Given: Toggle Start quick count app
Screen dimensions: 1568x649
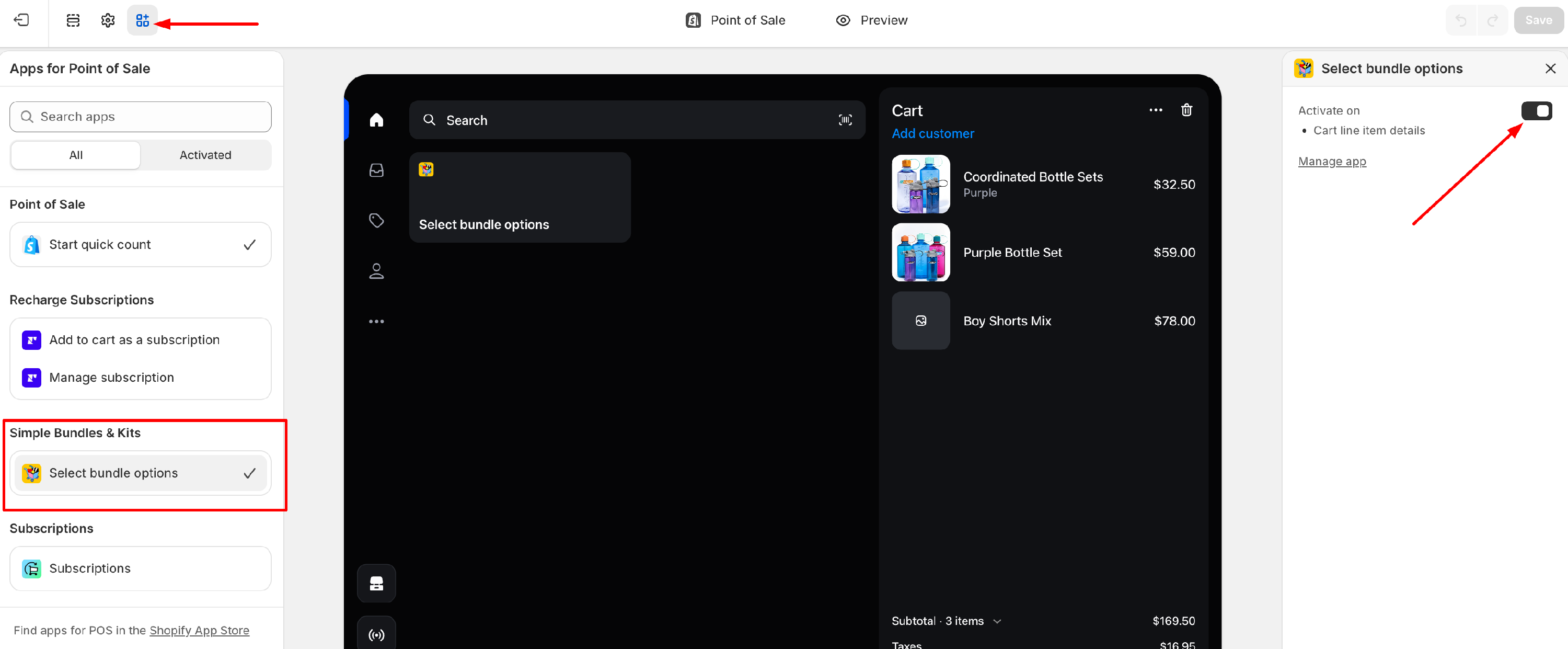Looking at the screenshot, I should pyautogui.click(x=141, y=244).
